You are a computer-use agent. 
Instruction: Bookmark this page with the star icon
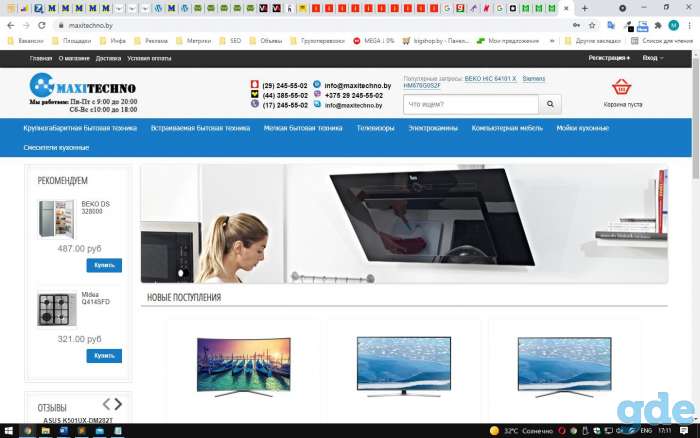[x=592, y=25]
